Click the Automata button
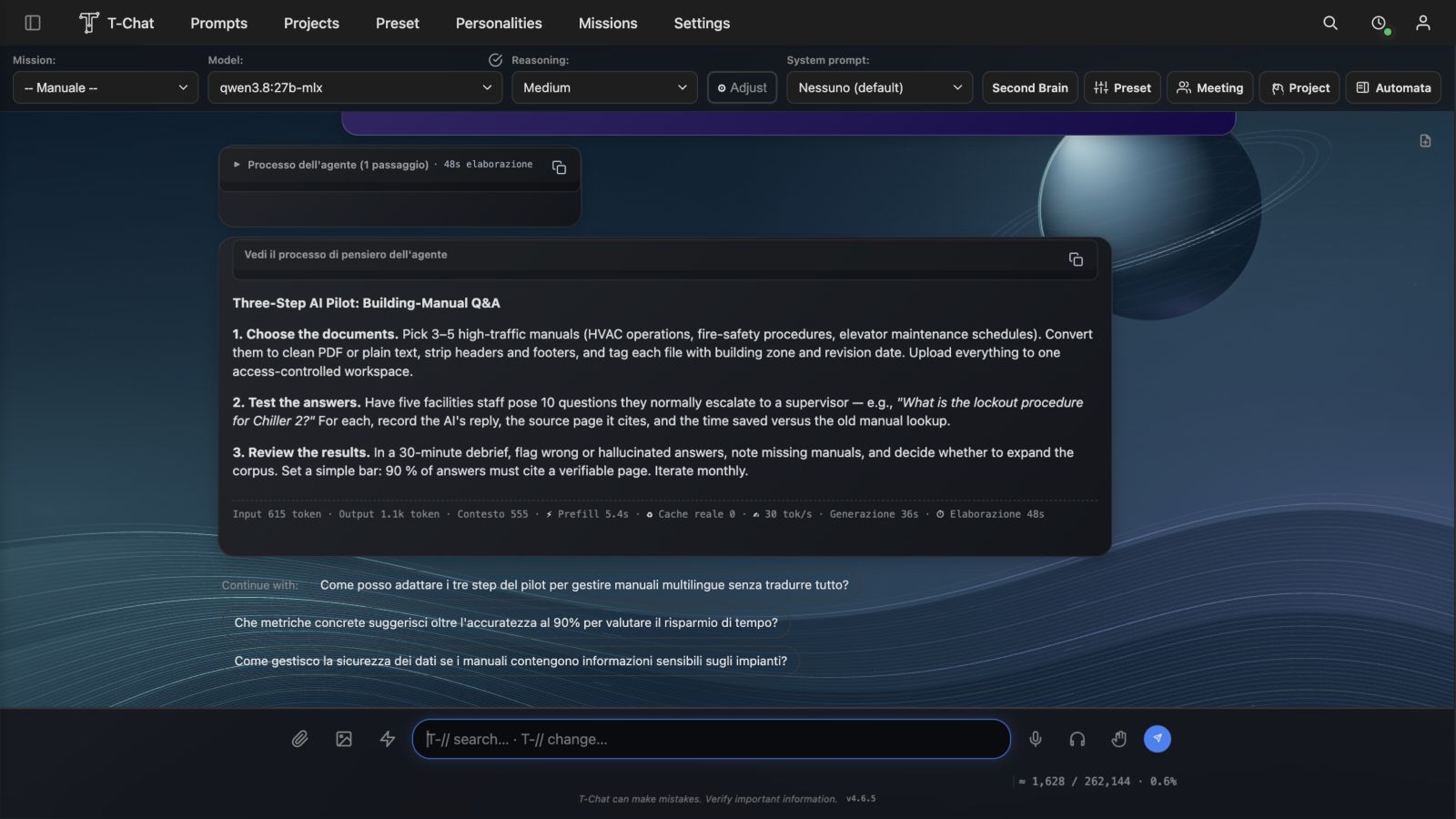The image size is (1456, 819). (x=1393, y=87)
